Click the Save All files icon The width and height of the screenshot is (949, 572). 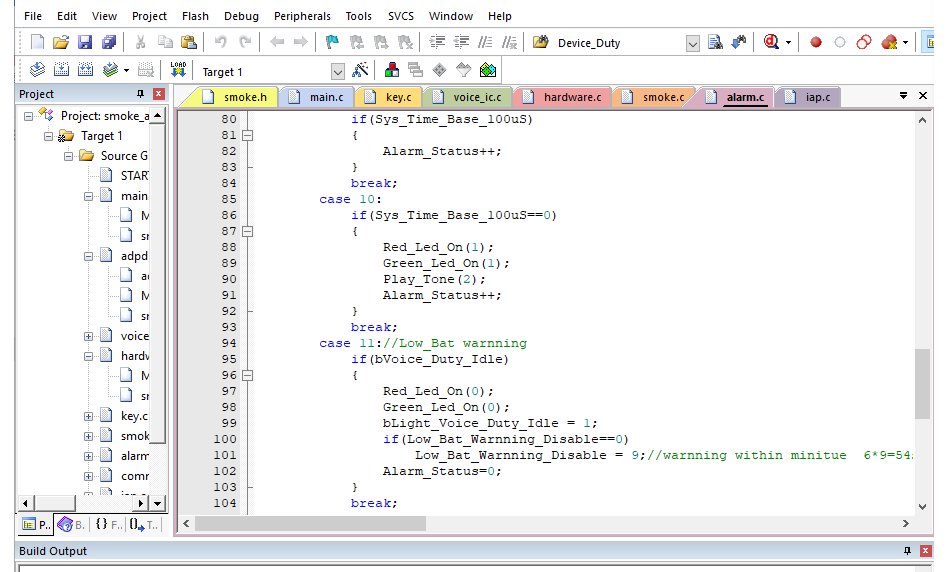(108, 42)
